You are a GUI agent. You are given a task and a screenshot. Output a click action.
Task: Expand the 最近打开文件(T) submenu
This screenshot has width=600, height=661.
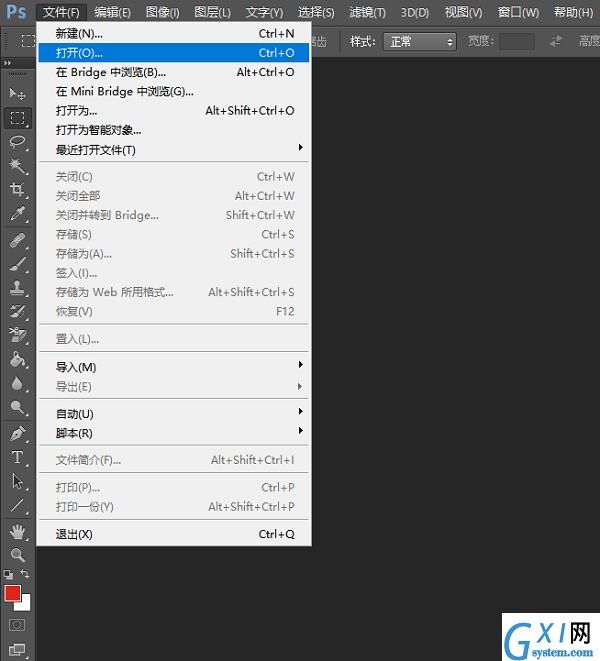pyautogui.click(x=173, y=150)
